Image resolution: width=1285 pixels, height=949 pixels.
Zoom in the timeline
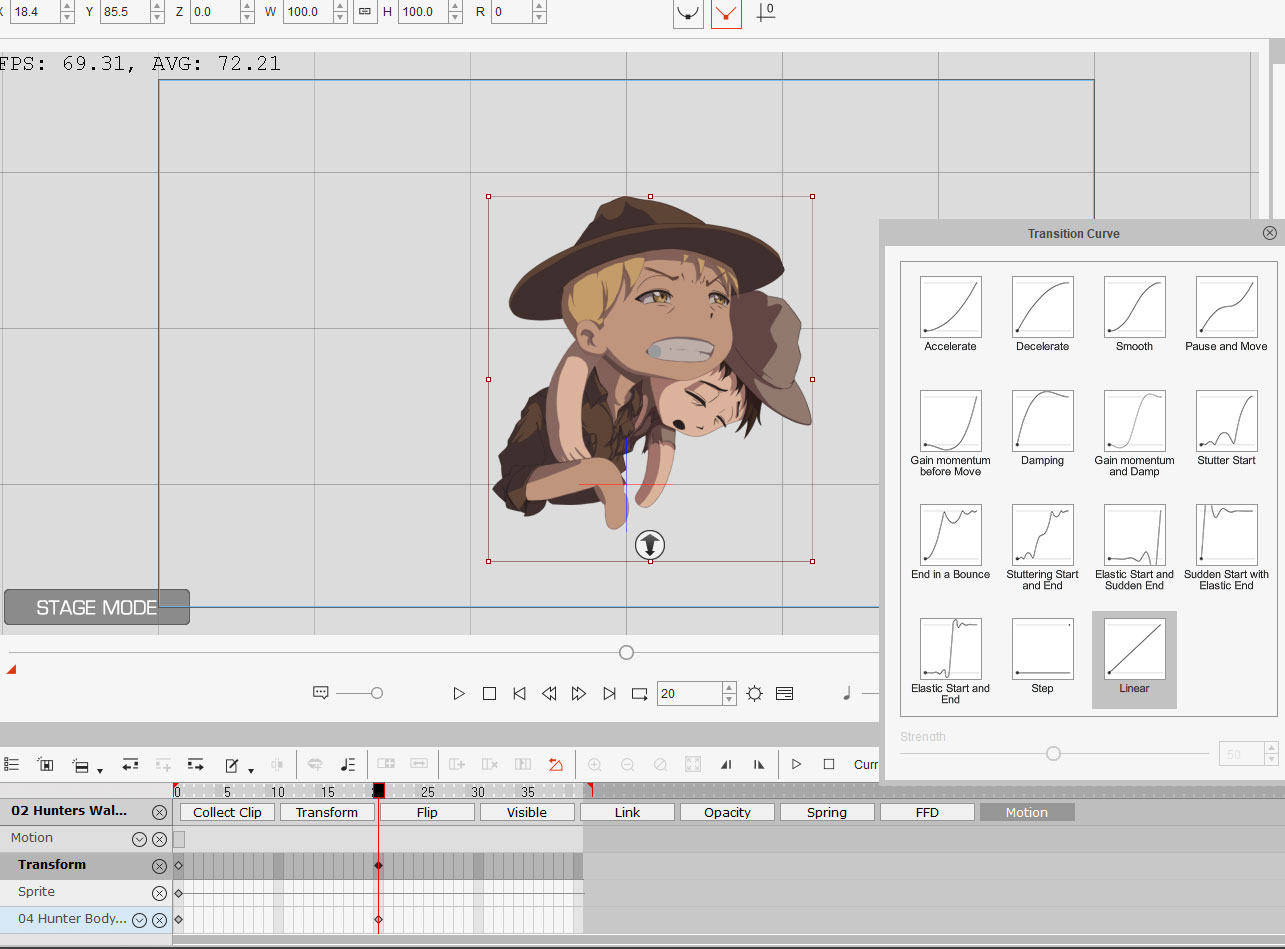pyautogui.click(x=594, y=765)
